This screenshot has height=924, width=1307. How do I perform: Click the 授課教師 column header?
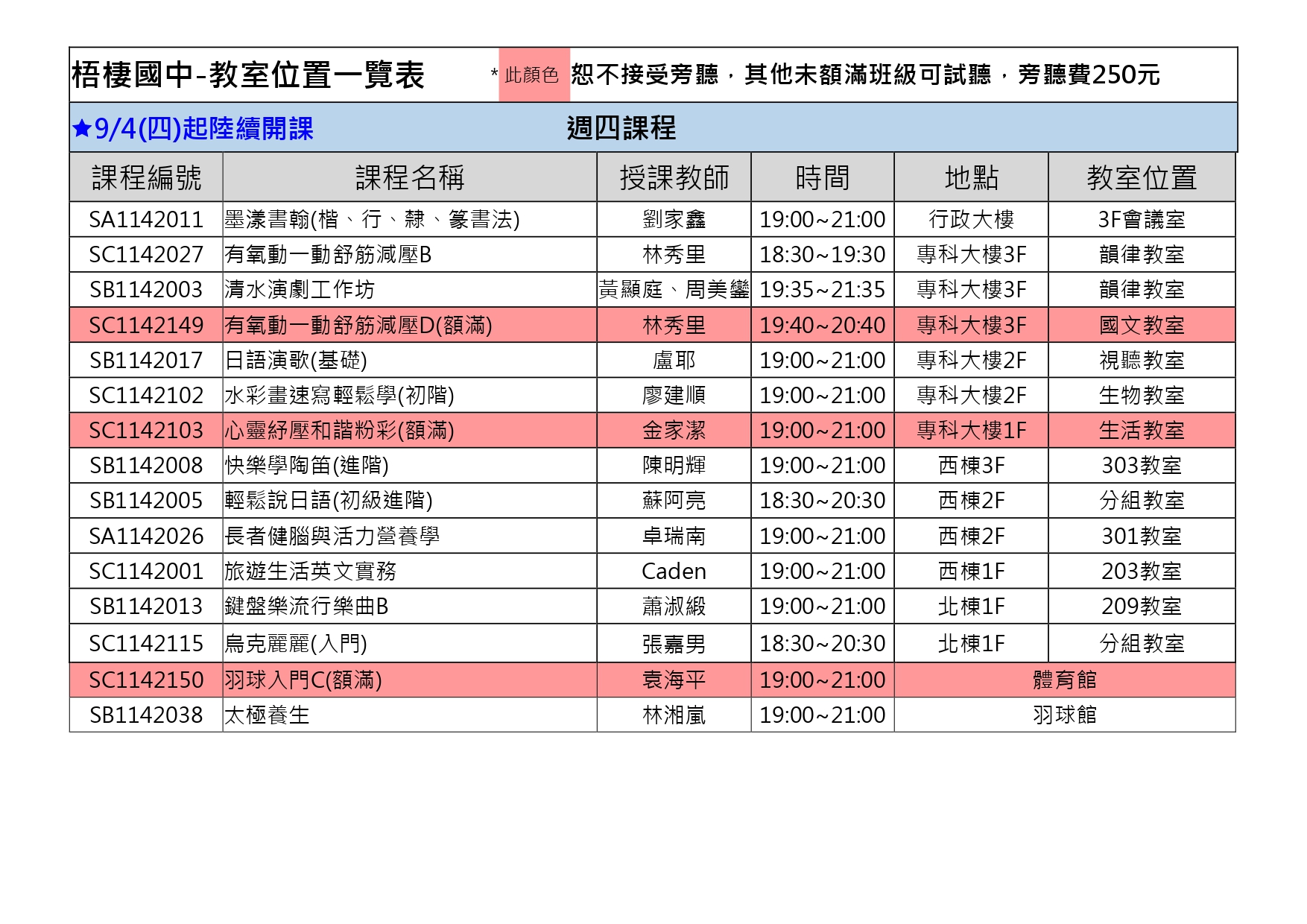tap(674, 177)
